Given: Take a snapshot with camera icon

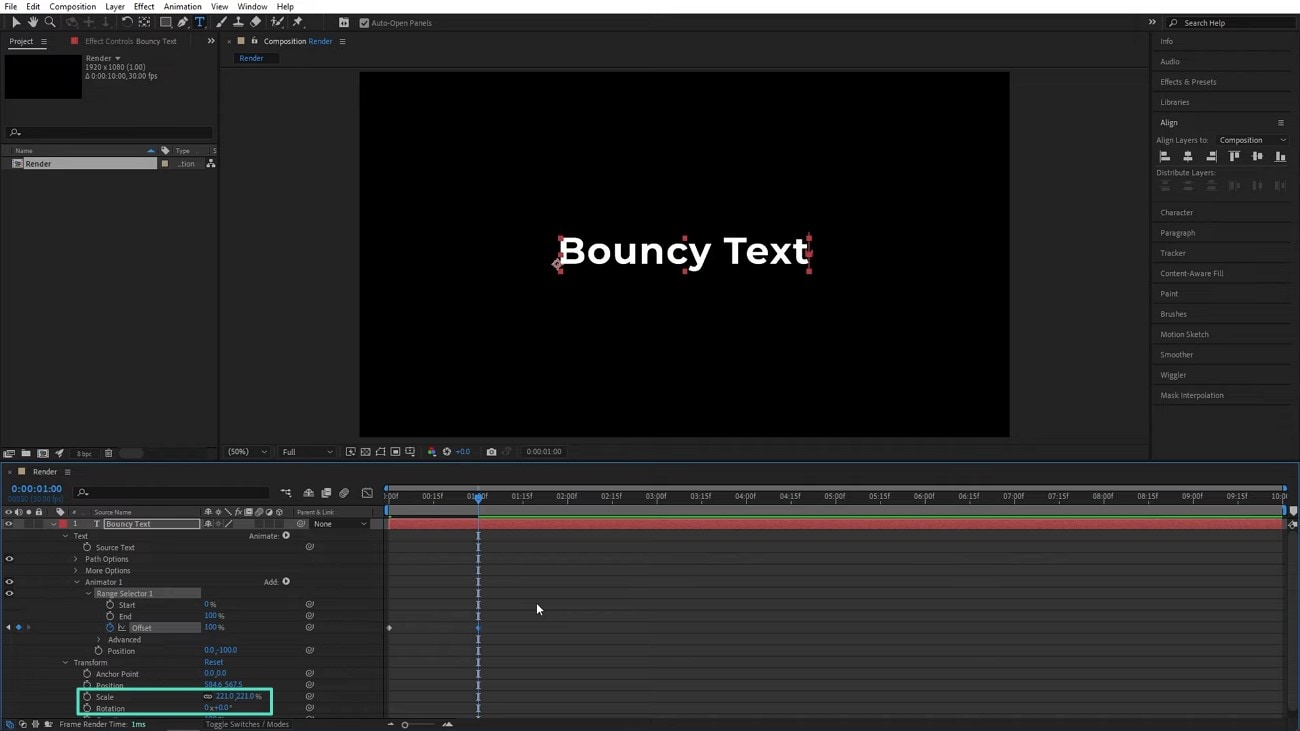Looking at the screenshot, I should coord(491,452).
